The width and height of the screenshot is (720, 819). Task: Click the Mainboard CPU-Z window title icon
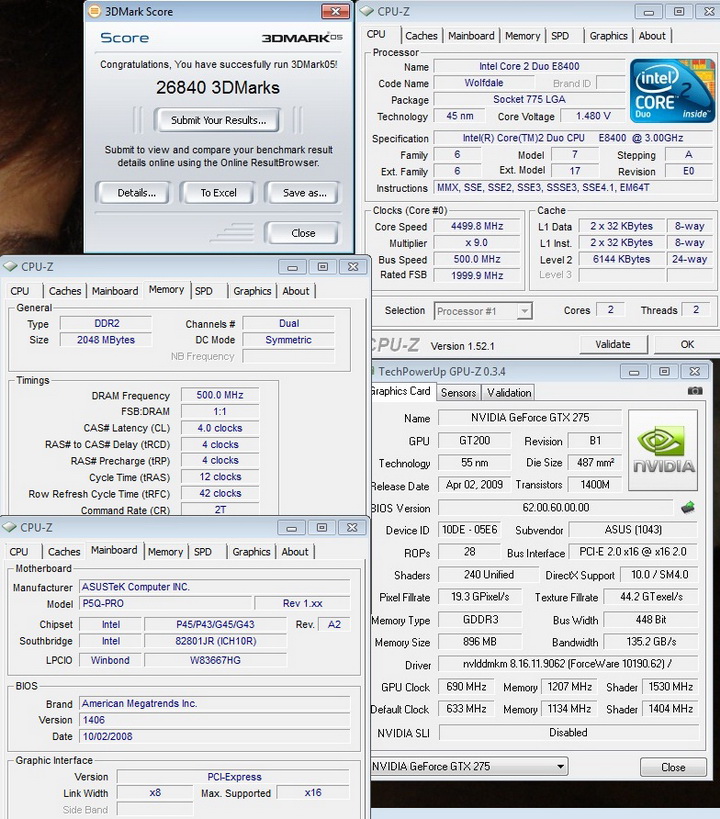click(x=9, y=528)
